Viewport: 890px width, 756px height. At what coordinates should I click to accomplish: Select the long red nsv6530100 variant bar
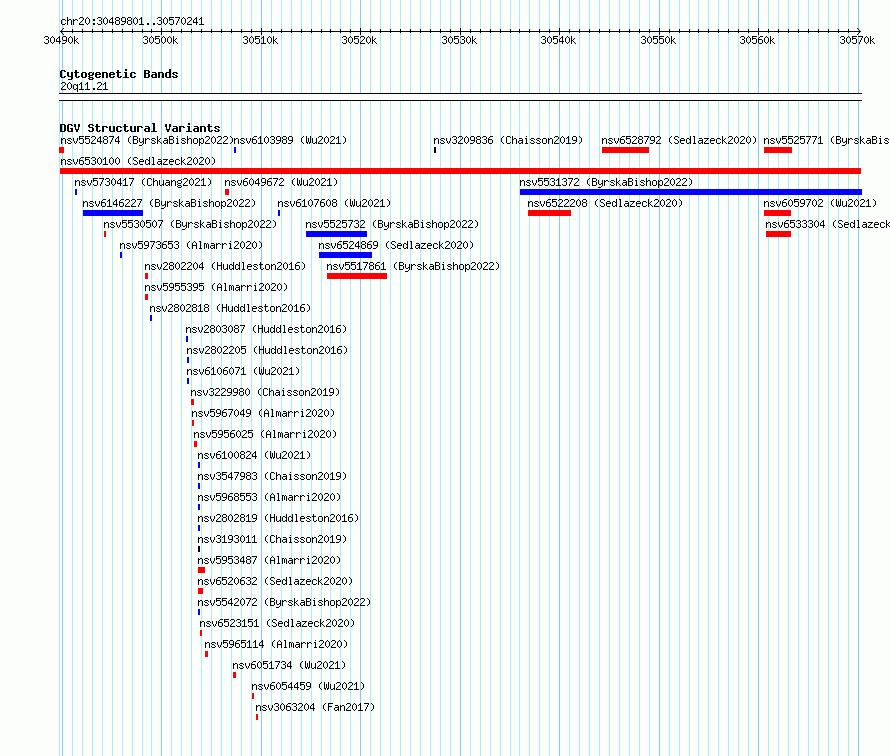pos(460,171)
